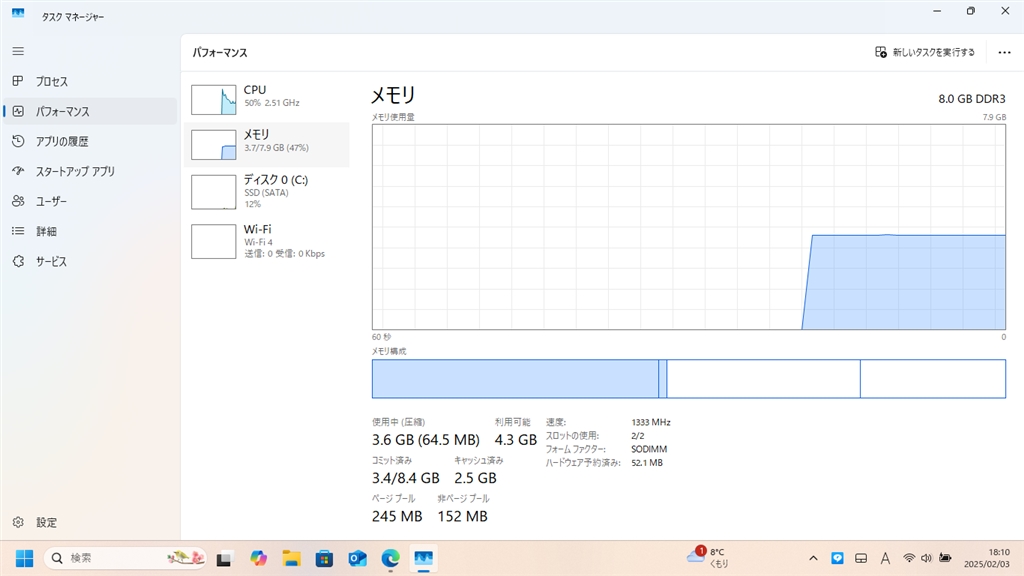1024x576 pixels.
Task: Go to スタートアップ アプリ page
Action: pos(90,172)
